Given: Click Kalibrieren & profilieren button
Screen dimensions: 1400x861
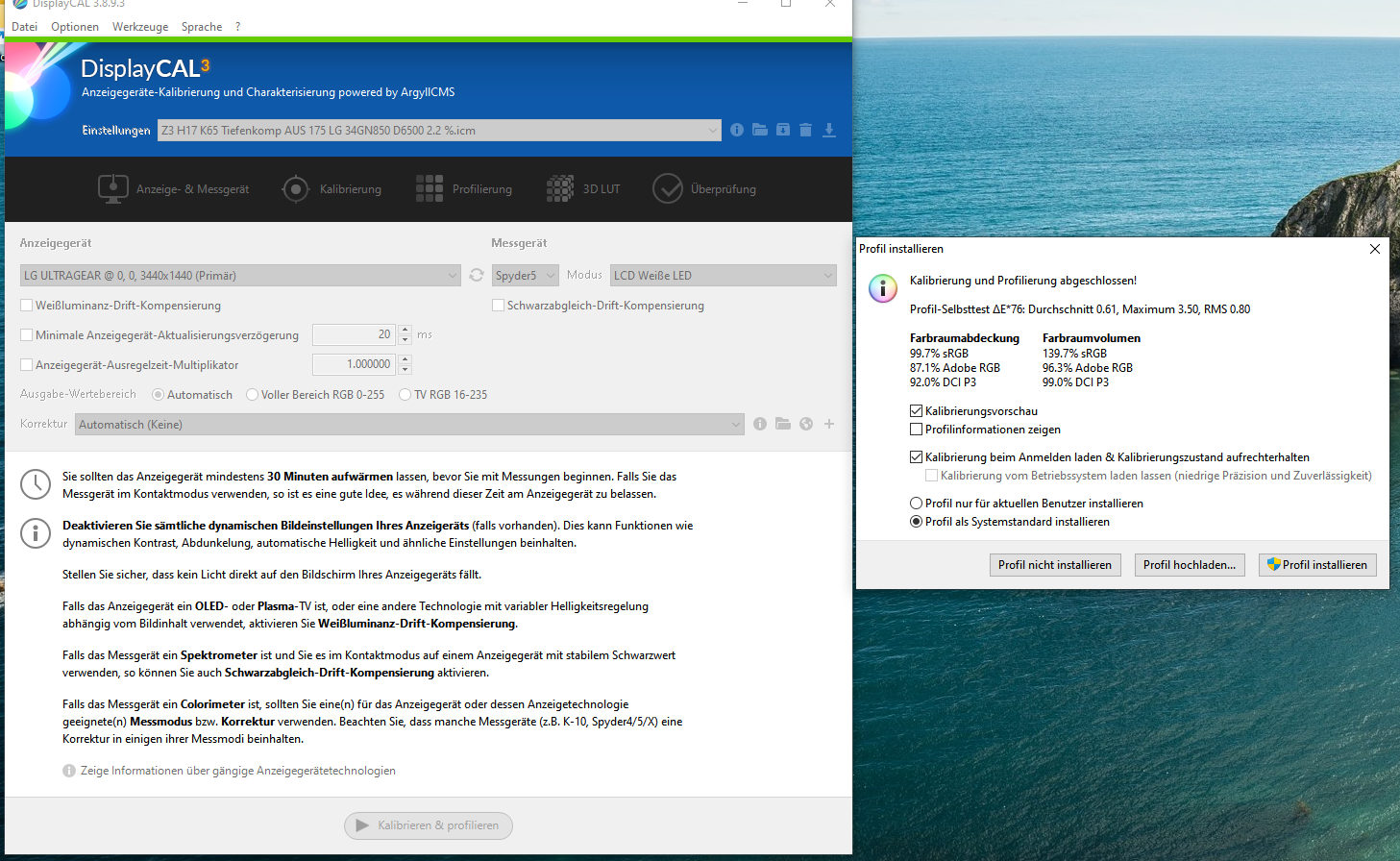Looking at the screenshot, I should coord(429,825).
